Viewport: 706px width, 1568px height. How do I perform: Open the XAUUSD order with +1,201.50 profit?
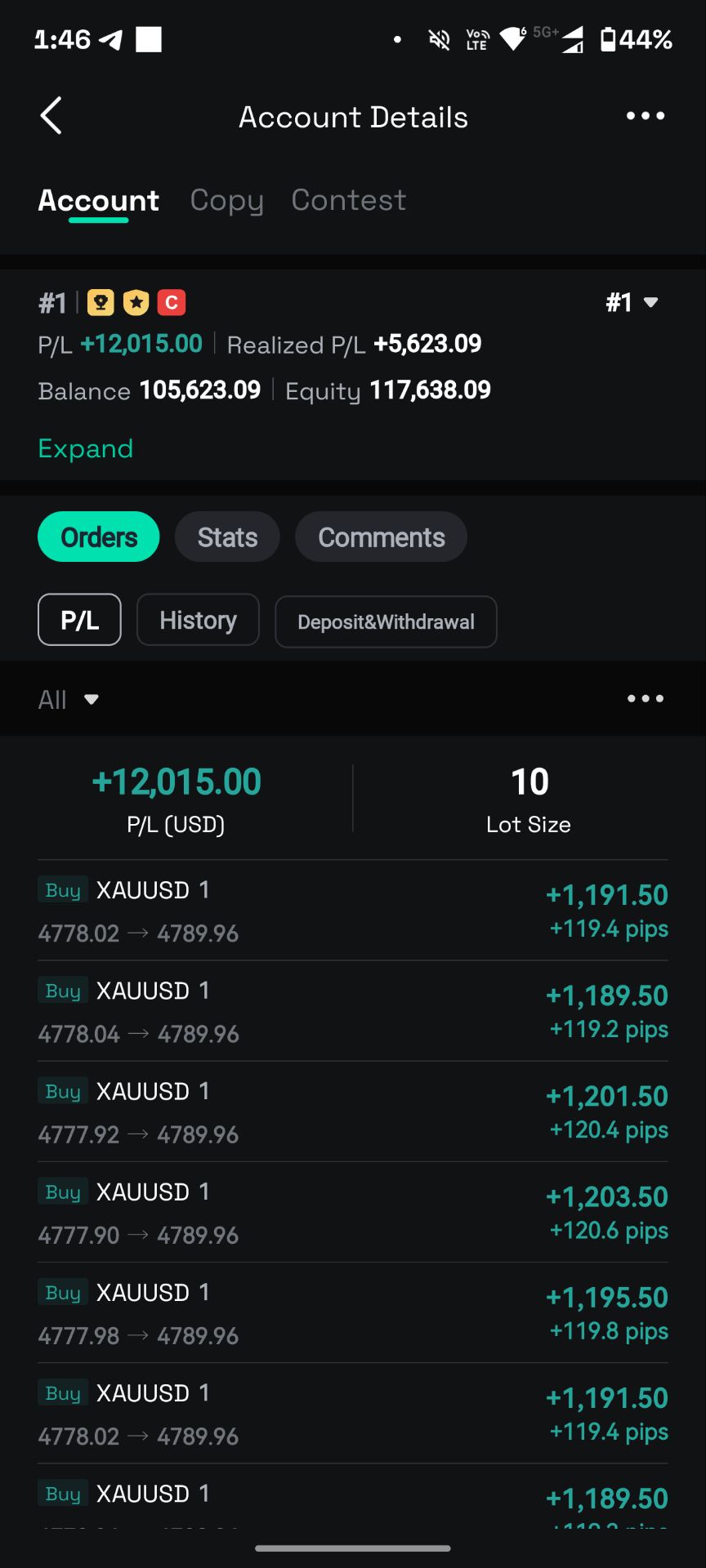(353, 1111)
